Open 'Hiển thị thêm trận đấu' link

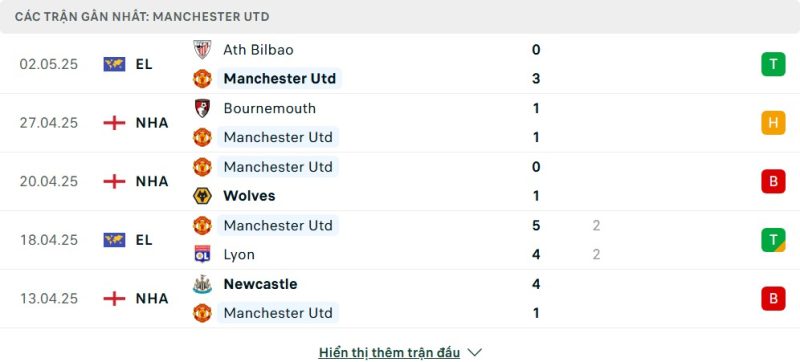(389, 352)
